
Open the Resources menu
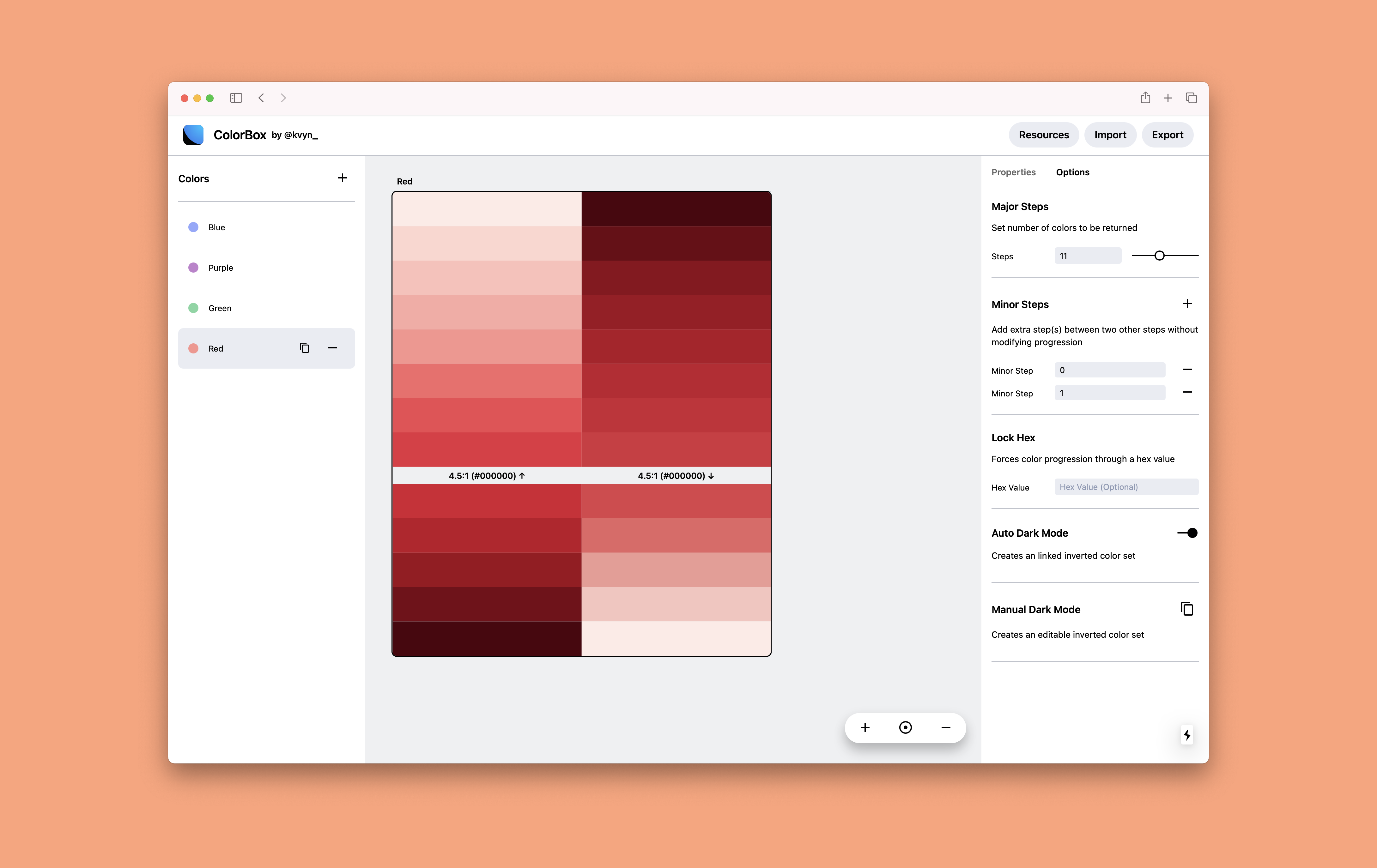[x=1043, y=135]
